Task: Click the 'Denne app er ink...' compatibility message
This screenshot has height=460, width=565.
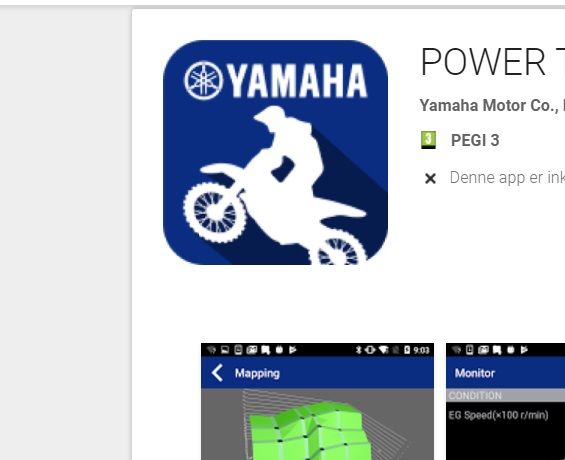Action: (507, 178)
